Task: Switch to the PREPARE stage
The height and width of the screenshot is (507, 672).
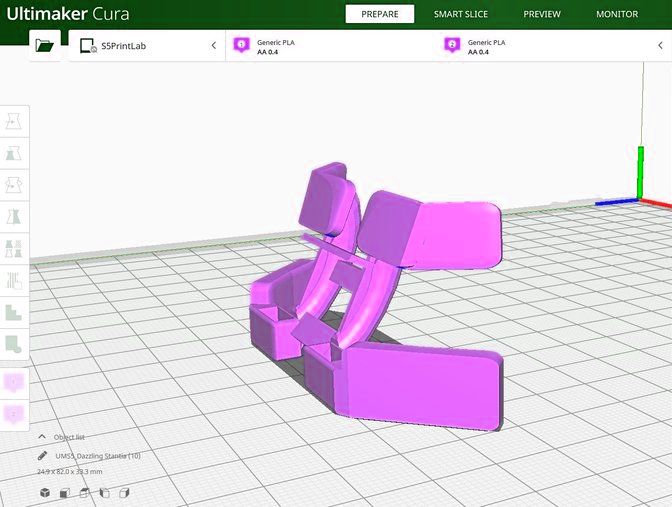Action: [380, 14]
